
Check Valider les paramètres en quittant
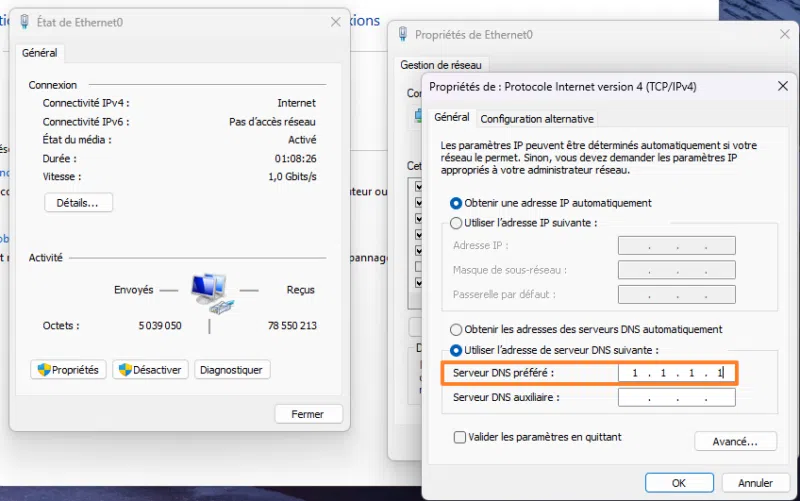click(538, 437)
